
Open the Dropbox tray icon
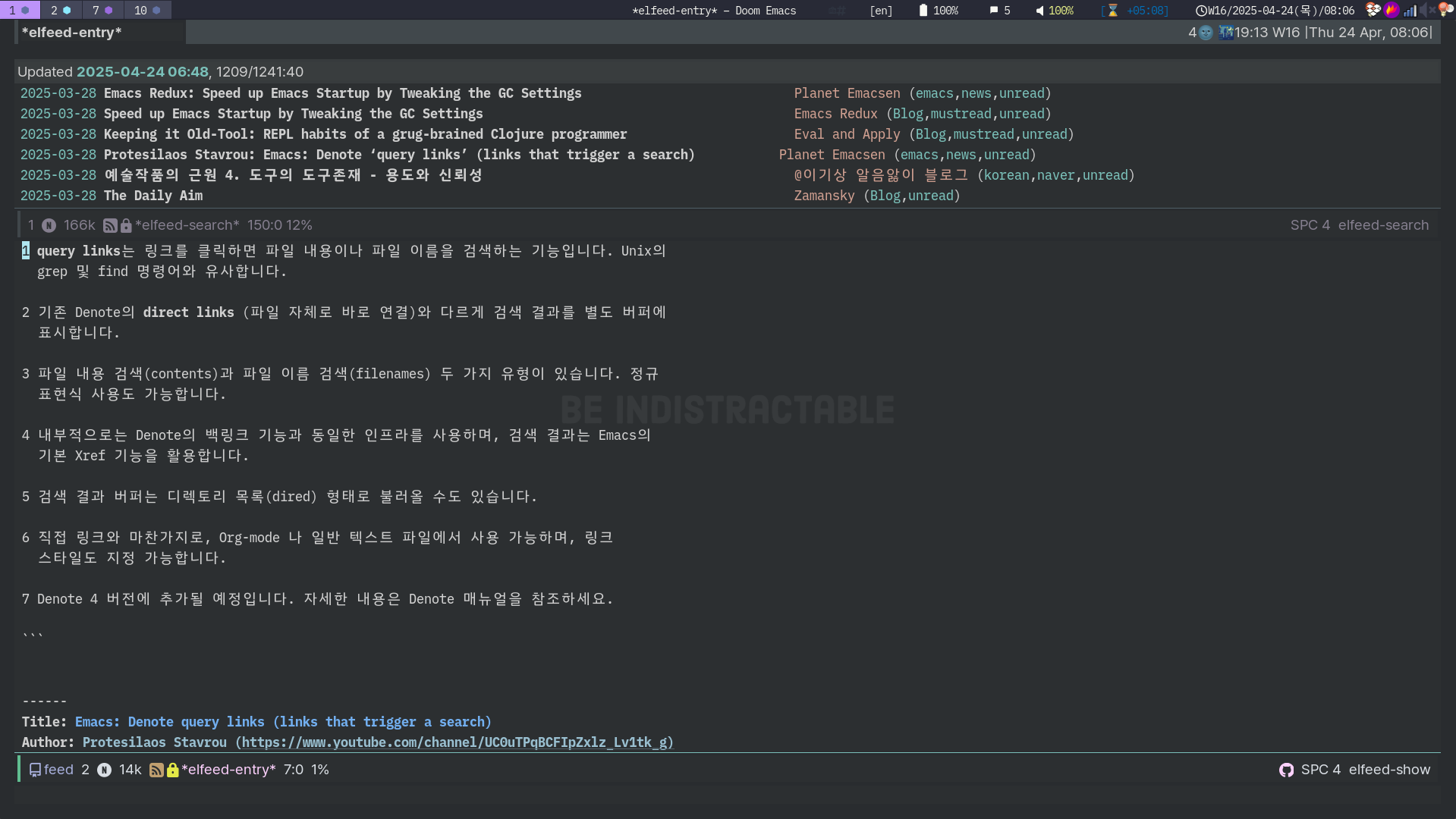pos(1373,10)
